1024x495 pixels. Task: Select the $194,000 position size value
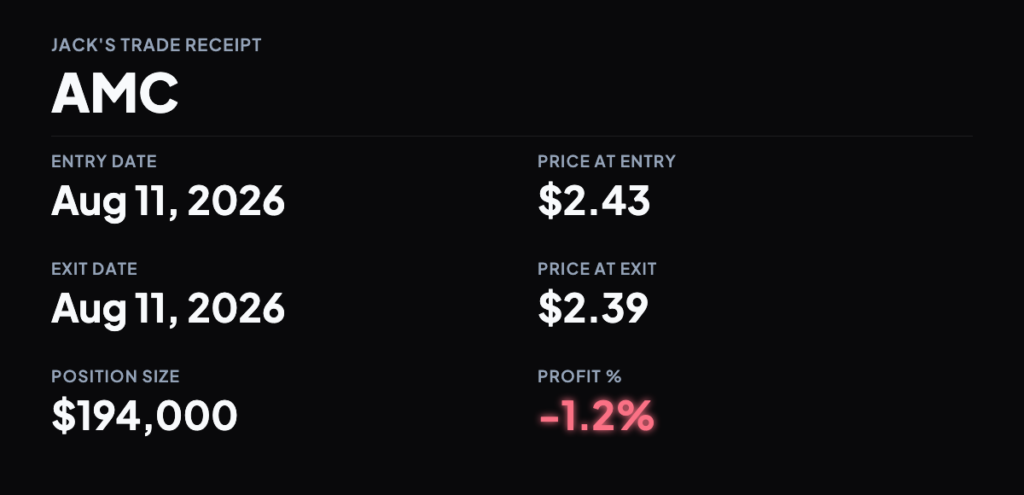pyautogui.click(x=144, y=416)
